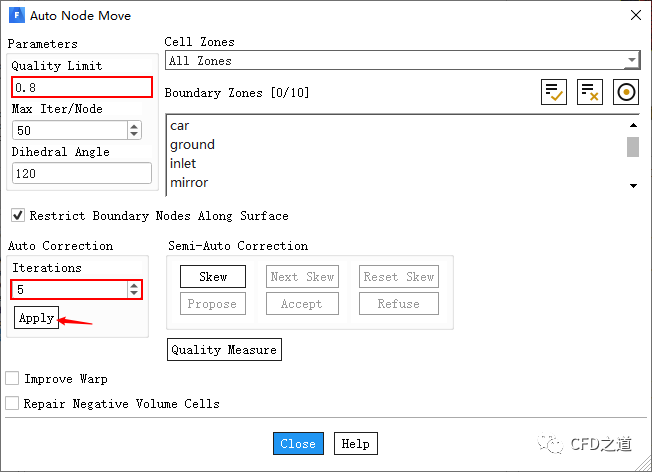
Task: Open the Cell Zones dropdown
Action: pos(630,61)
